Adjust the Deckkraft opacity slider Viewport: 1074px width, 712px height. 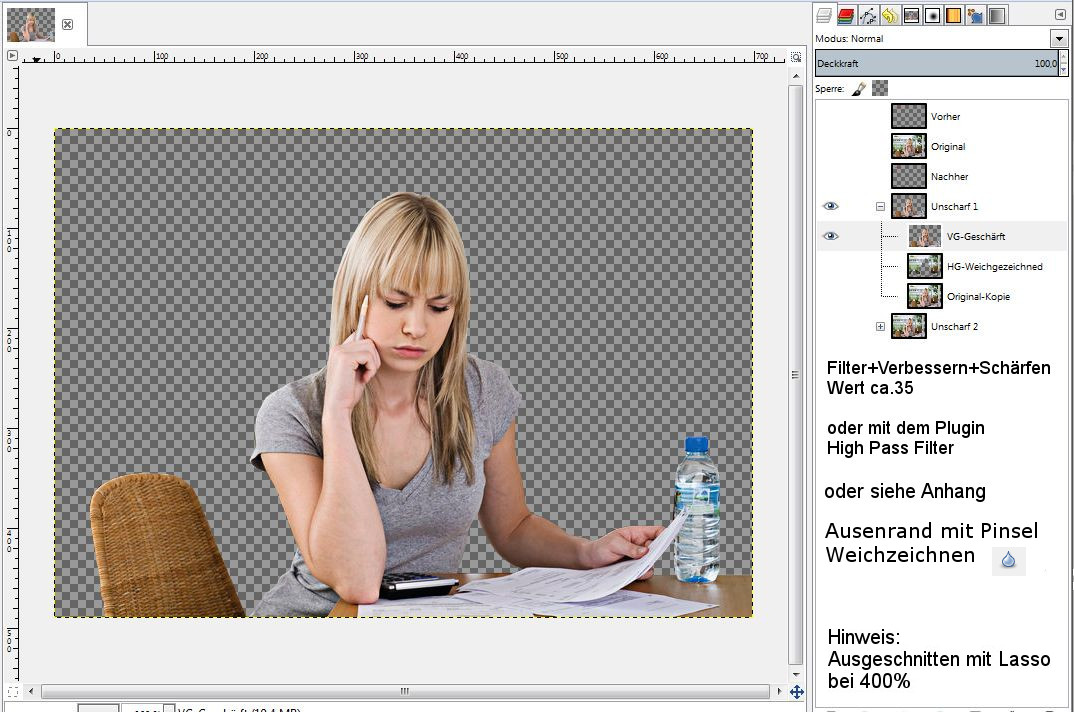tap(936, 63)
